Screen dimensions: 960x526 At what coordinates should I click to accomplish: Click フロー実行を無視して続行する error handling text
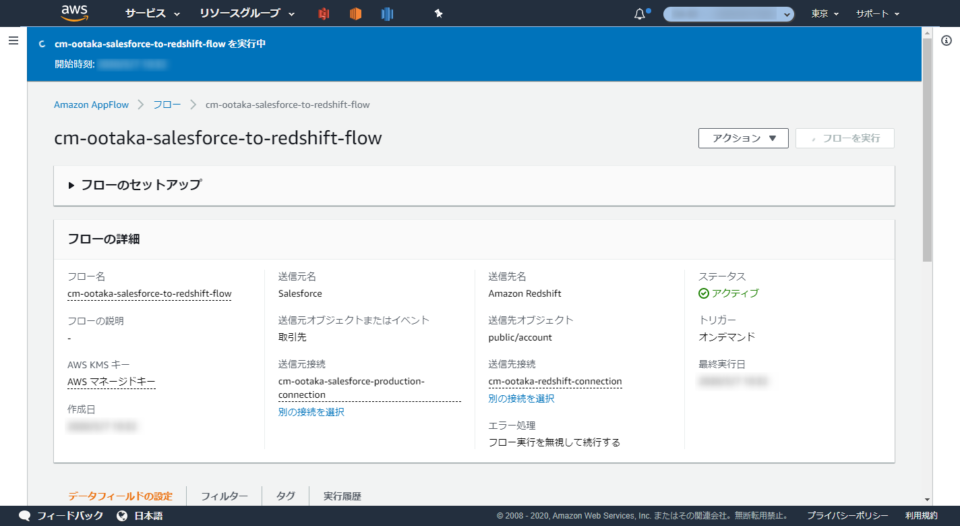[x=554, y=443]
